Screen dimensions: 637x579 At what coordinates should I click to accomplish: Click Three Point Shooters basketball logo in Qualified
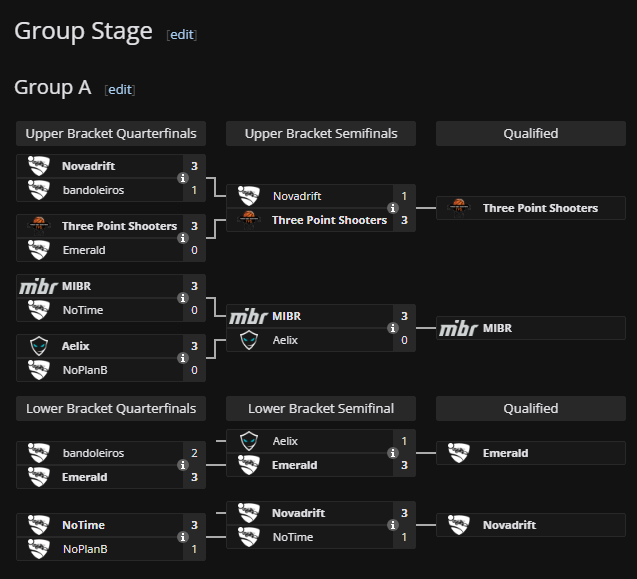459,208
